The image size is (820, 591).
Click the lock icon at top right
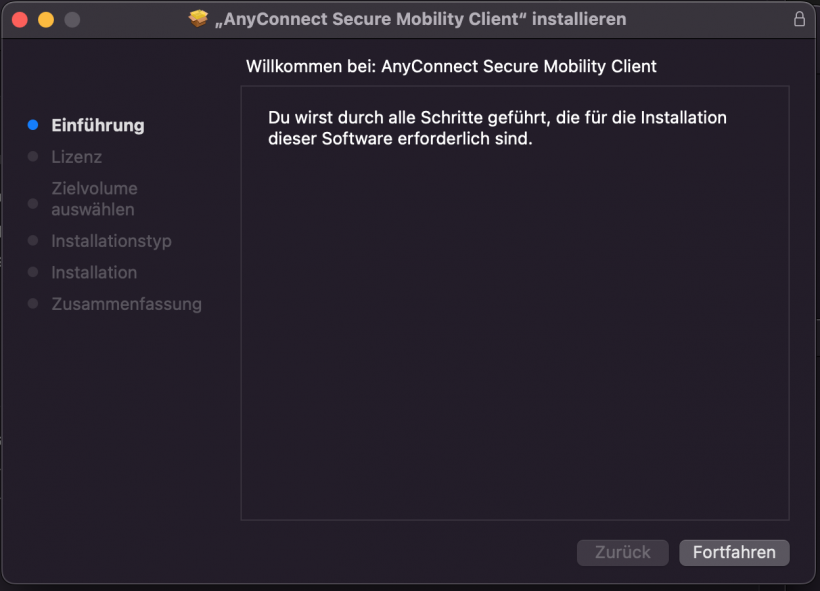(798, 18)
